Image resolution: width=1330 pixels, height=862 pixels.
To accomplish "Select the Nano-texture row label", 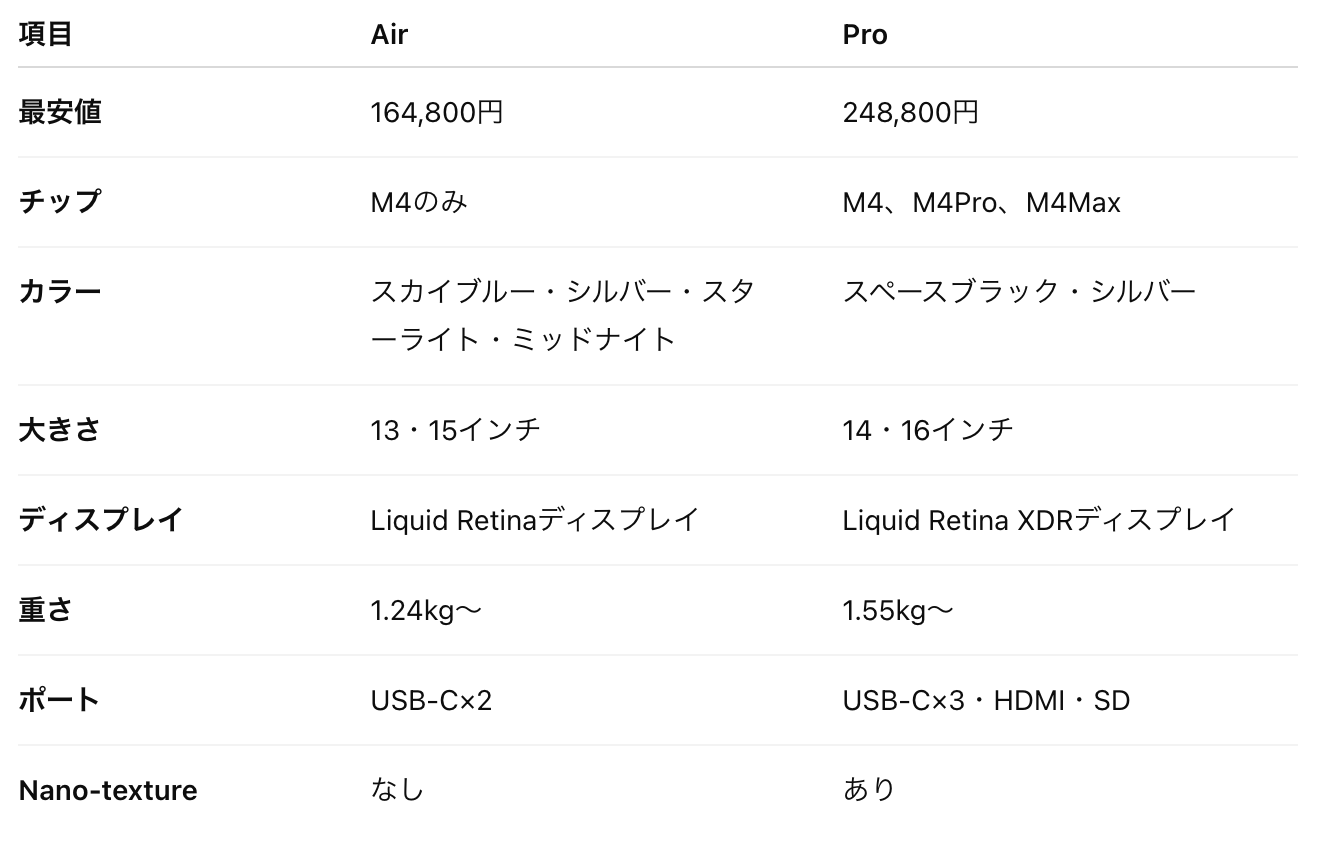I will (108, 790).
